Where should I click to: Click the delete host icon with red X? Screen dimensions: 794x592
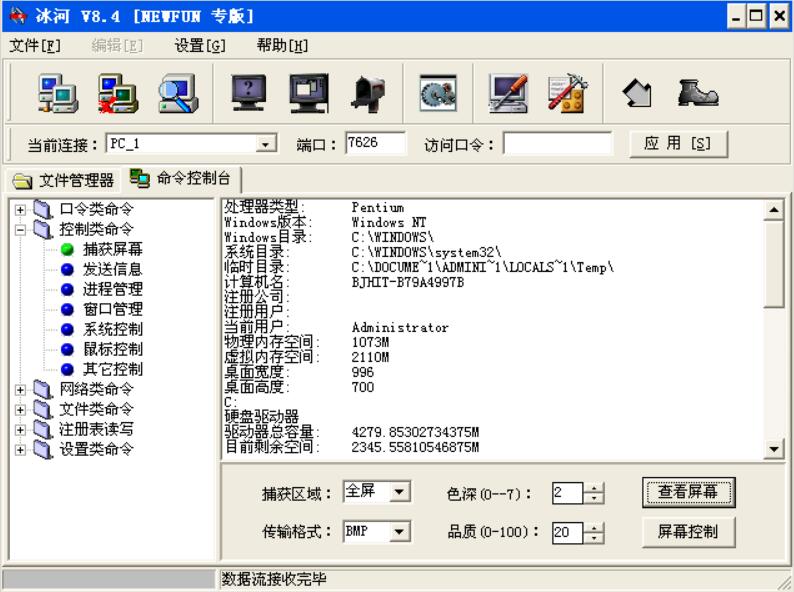(x=118, y=93)
